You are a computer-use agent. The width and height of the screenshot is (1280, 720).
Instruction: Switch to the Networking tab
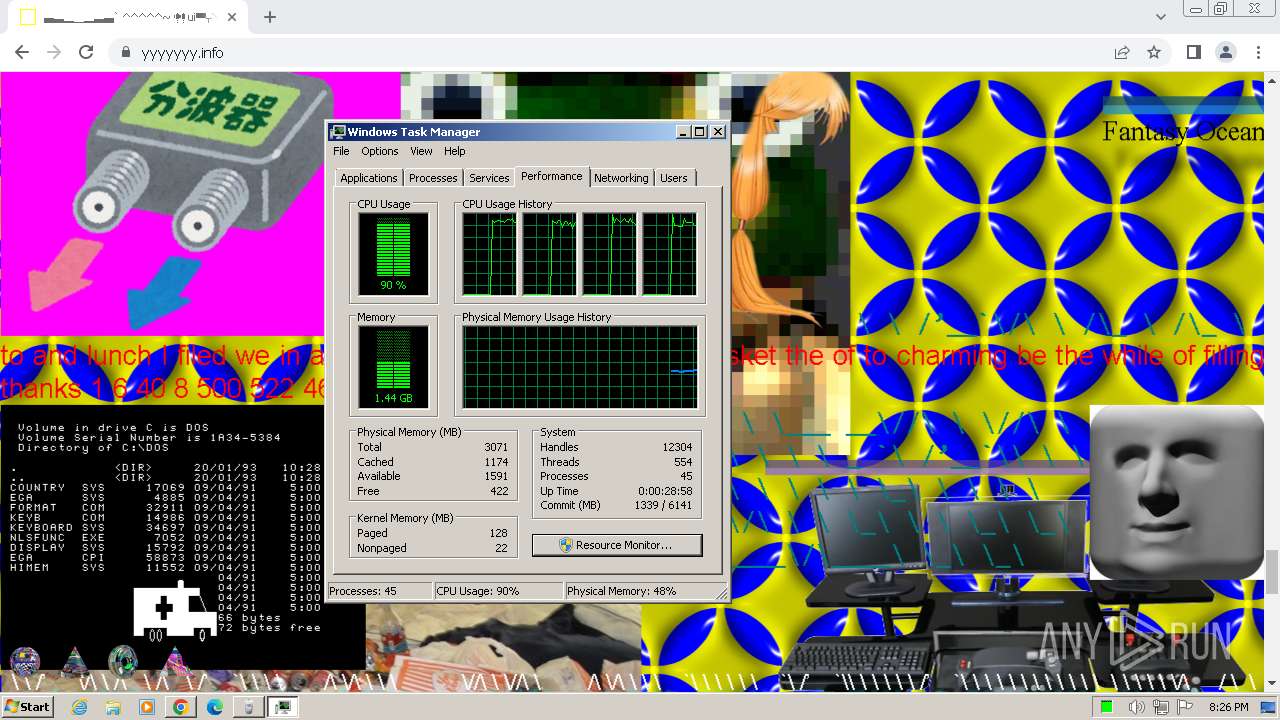pyautogui.click(x=621, y=178)
